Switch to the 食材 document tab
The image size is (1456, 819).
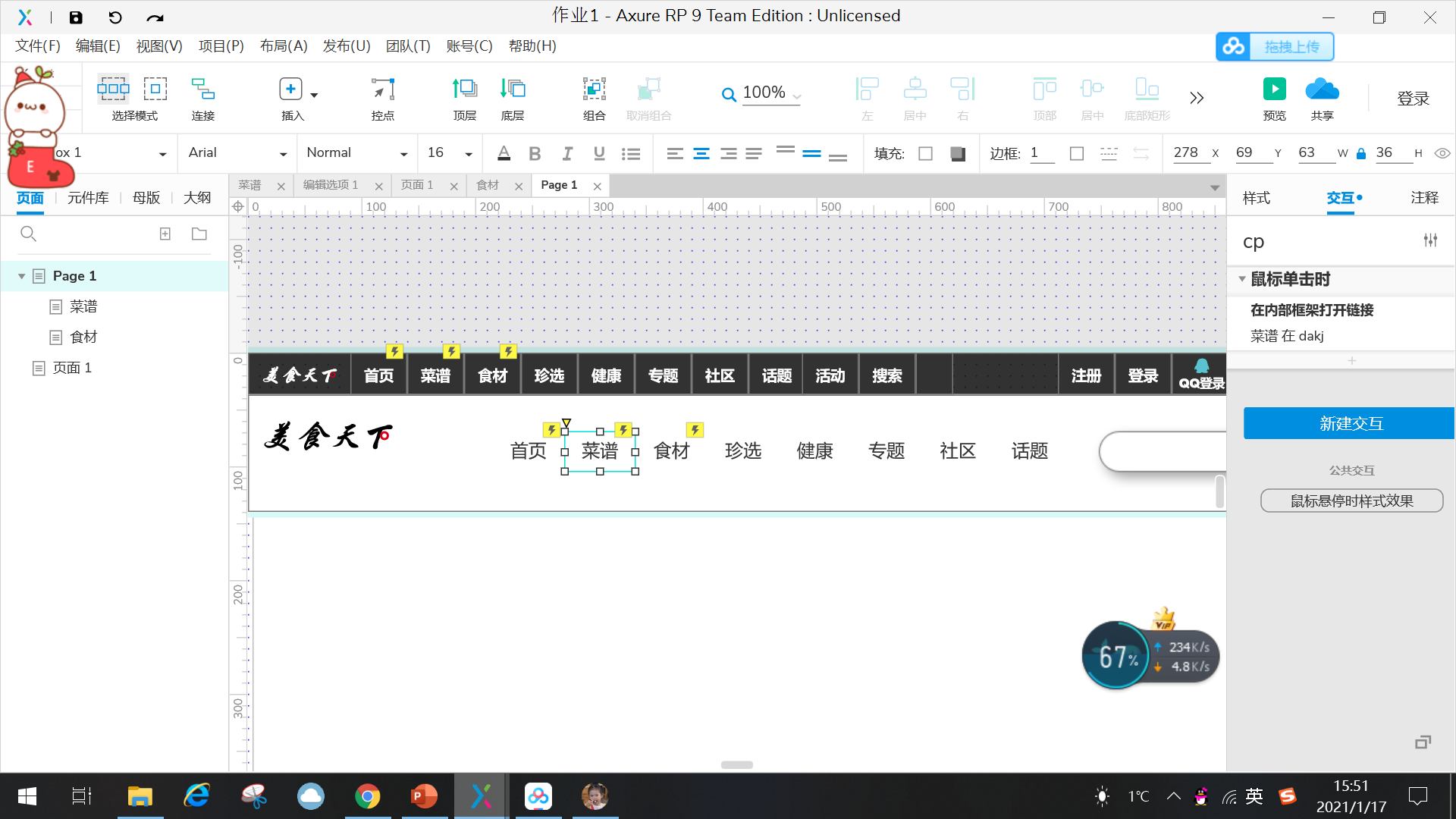(488, 185)
